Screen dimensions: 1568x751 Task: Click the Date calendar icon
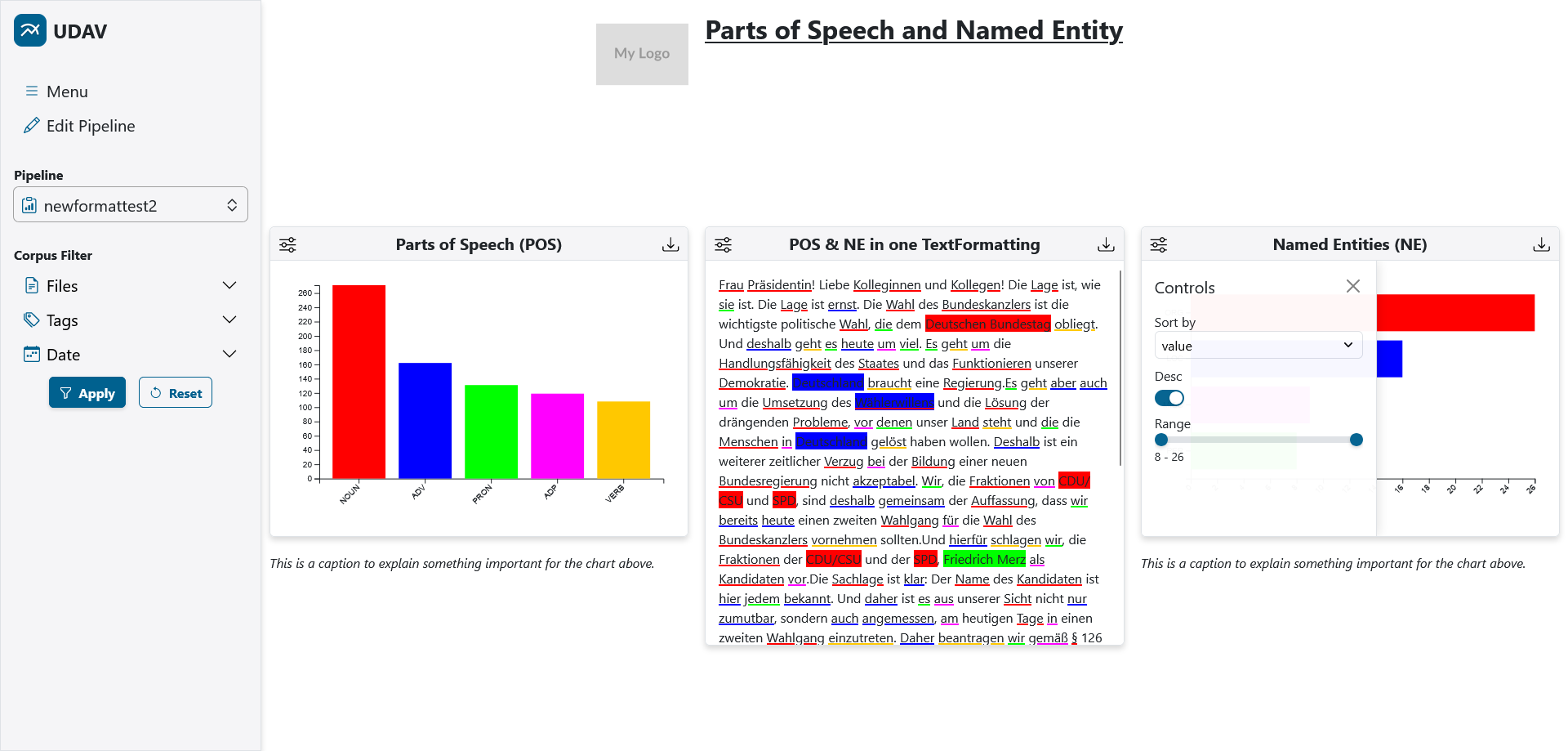(x=33, y=354)
